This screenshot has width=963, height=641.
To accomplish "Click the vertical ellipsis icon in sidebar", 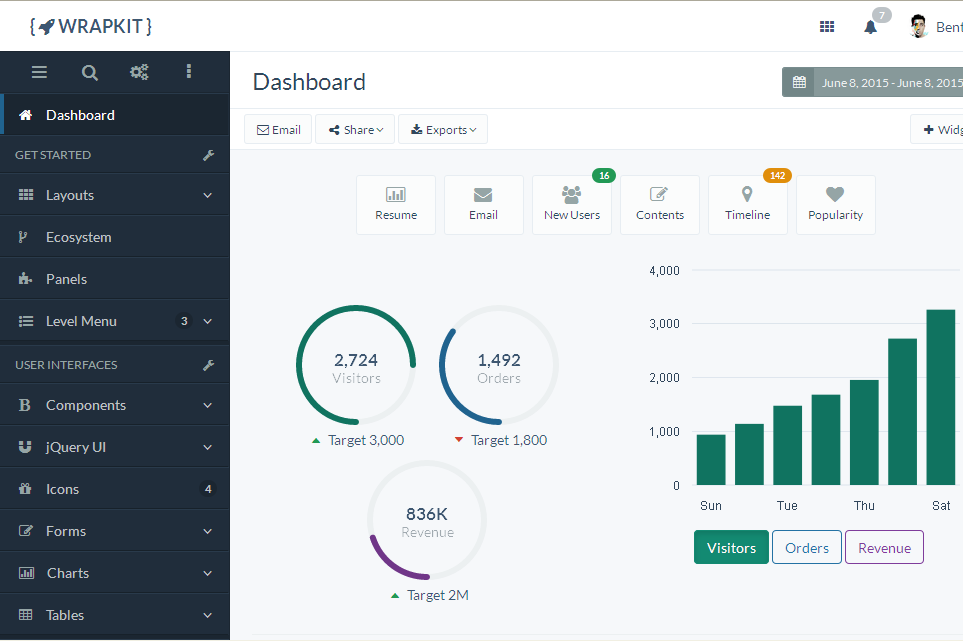I will (189, 72).
